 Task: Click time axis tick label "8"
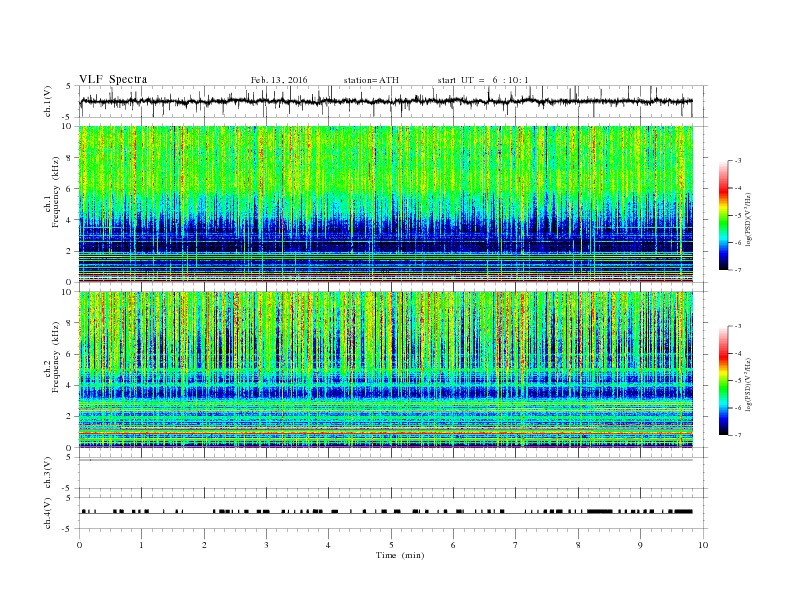578,545
